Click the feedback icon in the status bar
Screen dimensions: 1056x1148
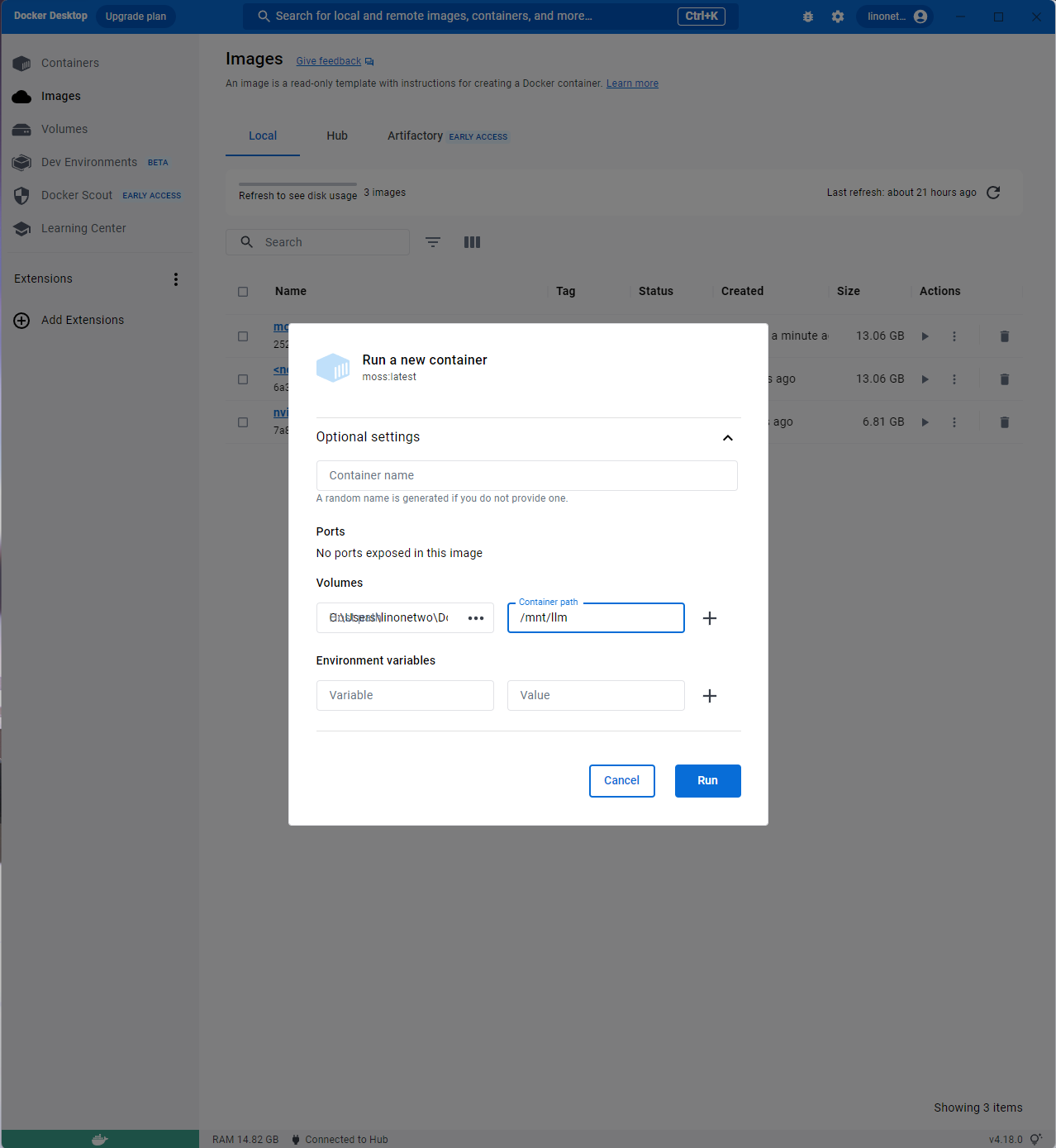[x=1035, y=1140]
